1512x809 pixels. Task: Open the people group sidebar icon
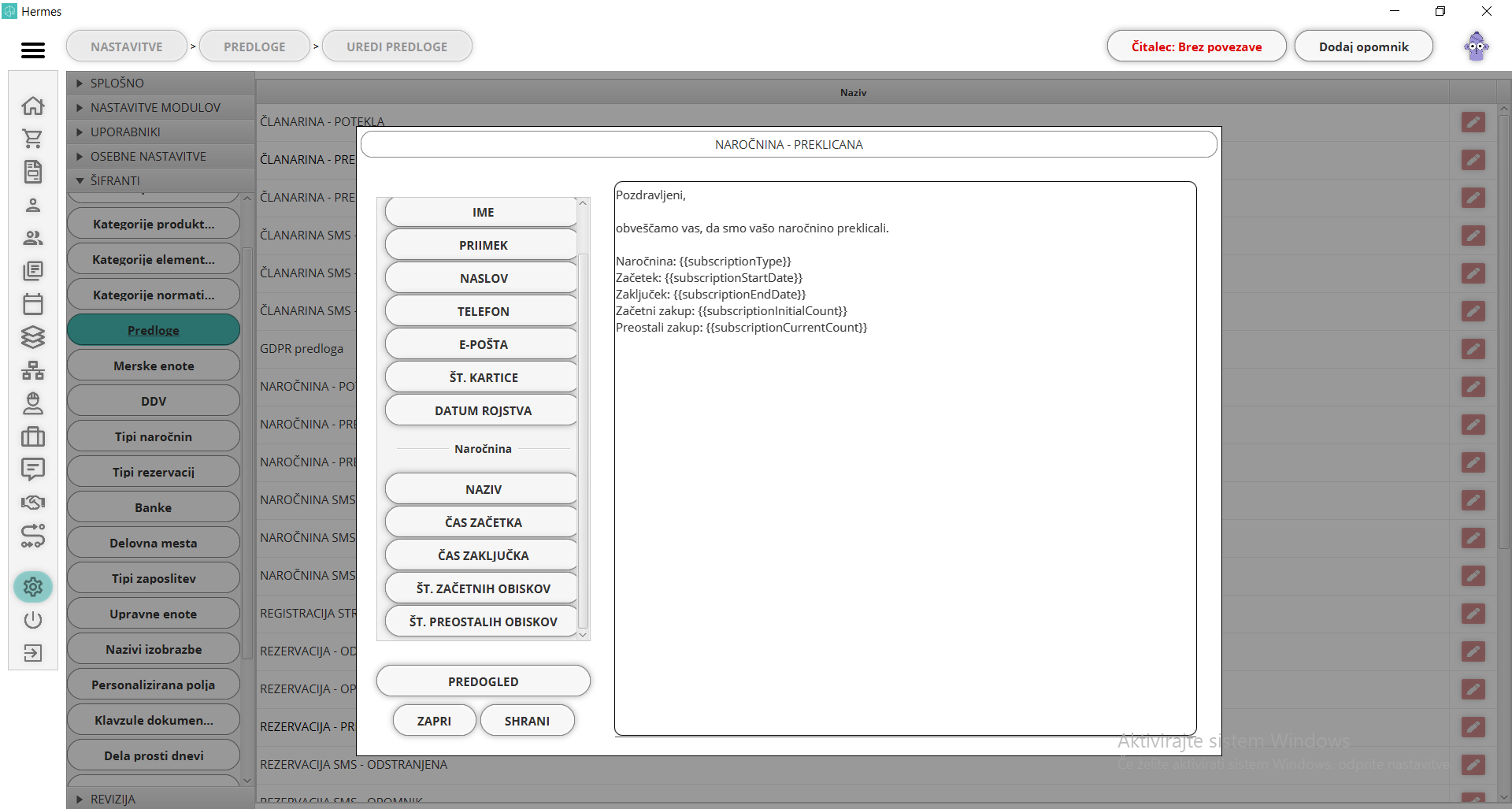pos(32,238)
